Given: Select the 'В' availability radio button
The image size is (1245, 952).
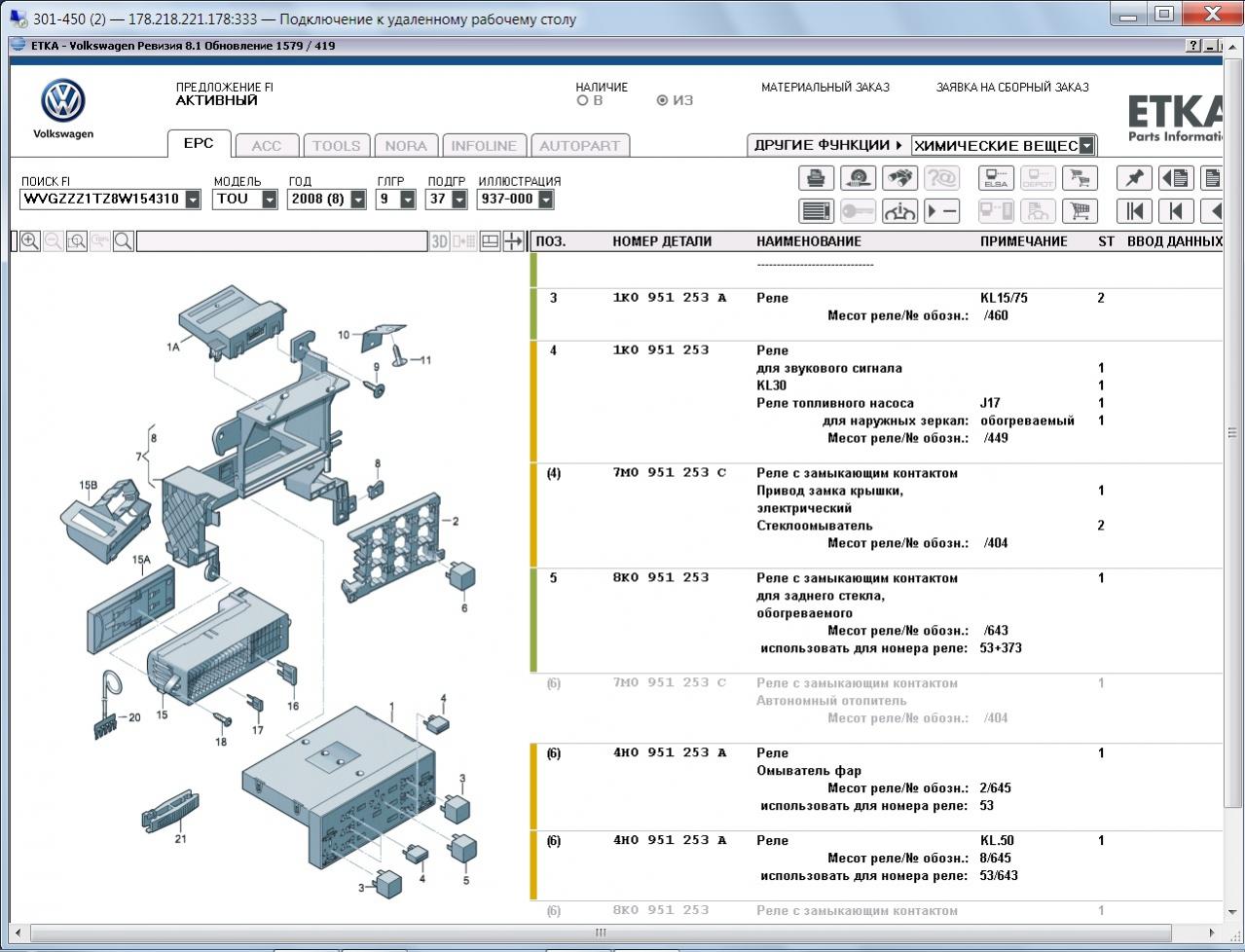Looking at the screenshot, I should pos(583,100).
